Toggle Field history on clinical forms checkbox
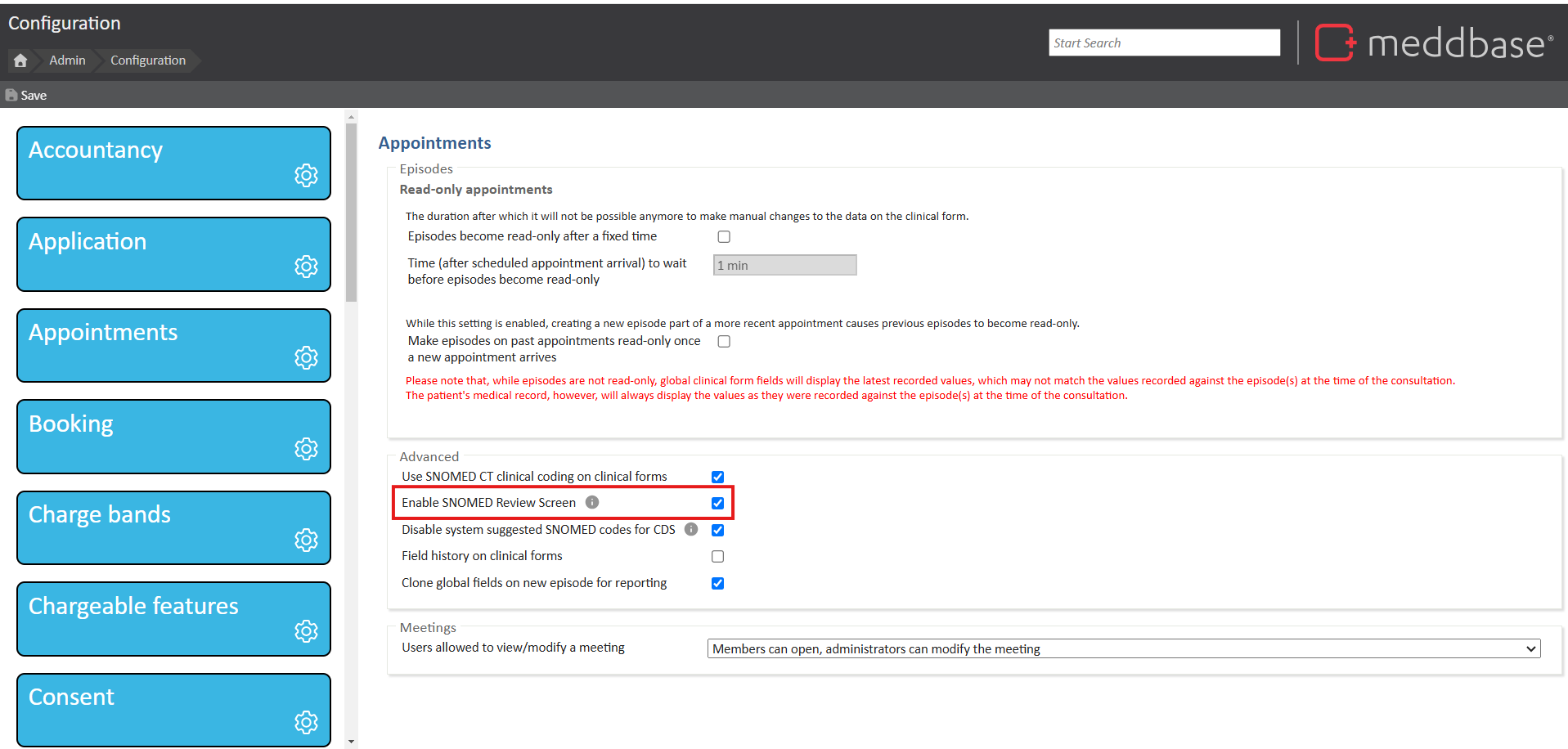The width and height of the screenshot is (1568, 749). pos(717,557)
